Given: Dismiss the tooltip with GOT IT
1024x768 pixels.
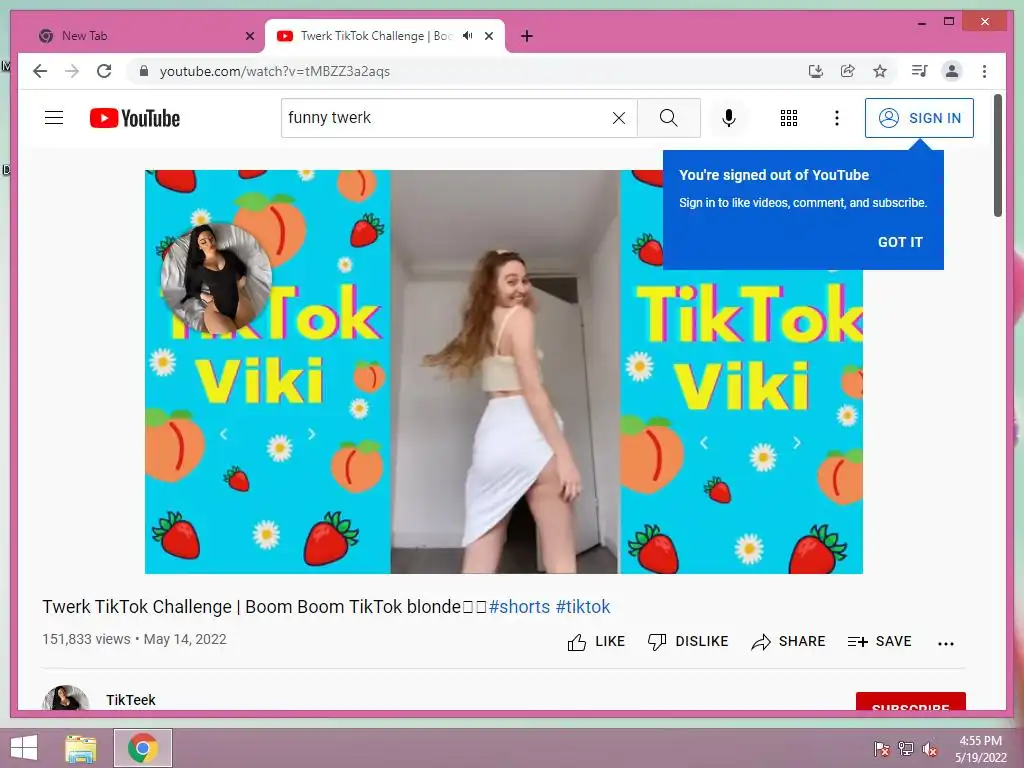Looking at the screenshot, I should (900, 242).
